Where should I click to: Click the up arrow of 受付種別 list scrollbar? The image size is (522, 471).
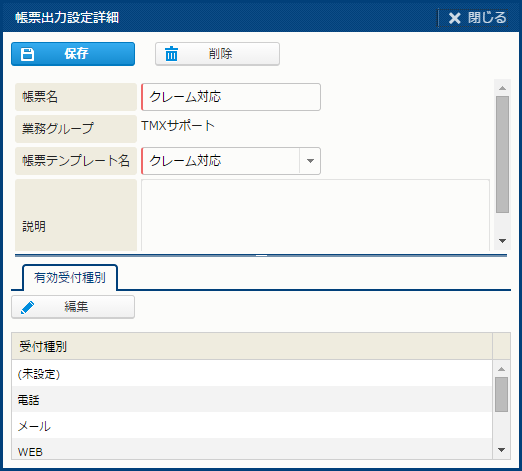click(501, 369)
